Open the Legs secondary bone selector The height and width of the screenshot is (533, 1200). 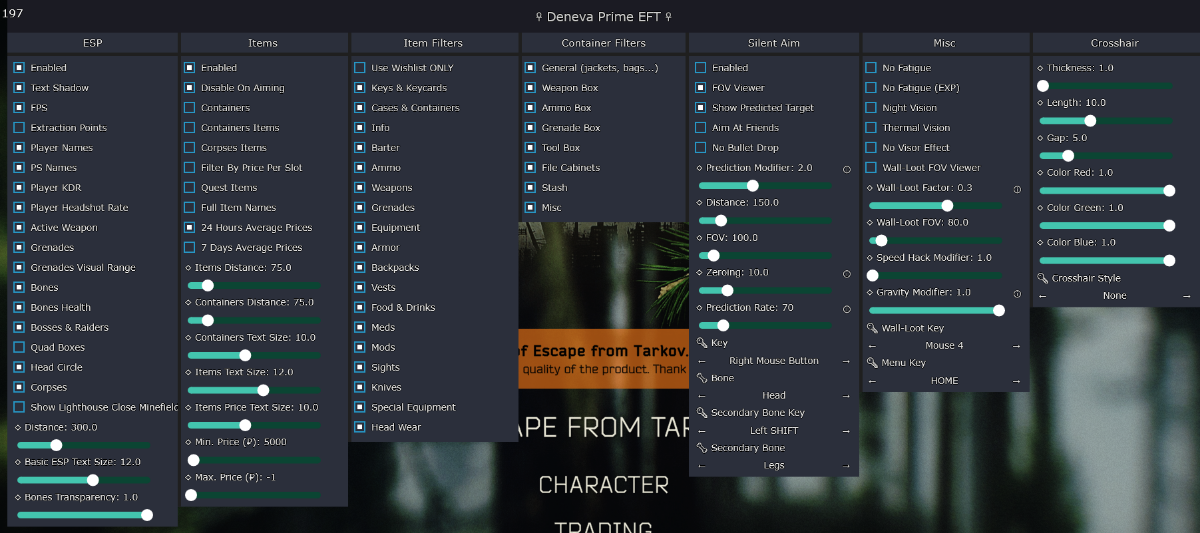[774, 466]
